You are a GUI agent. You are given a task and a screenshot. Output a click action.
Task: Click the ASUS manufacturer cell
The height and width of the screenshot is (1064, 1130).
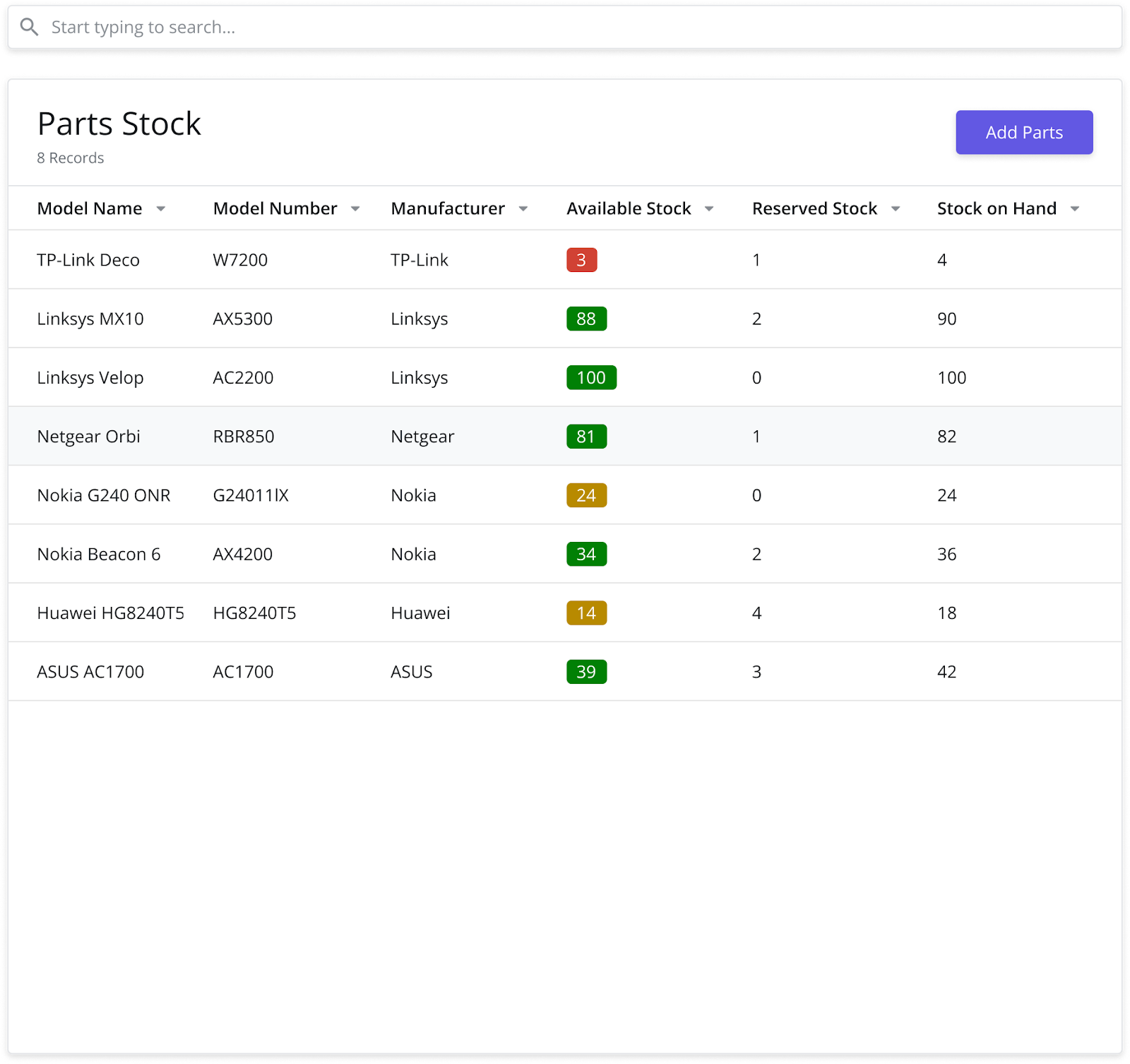coord(412,672)
